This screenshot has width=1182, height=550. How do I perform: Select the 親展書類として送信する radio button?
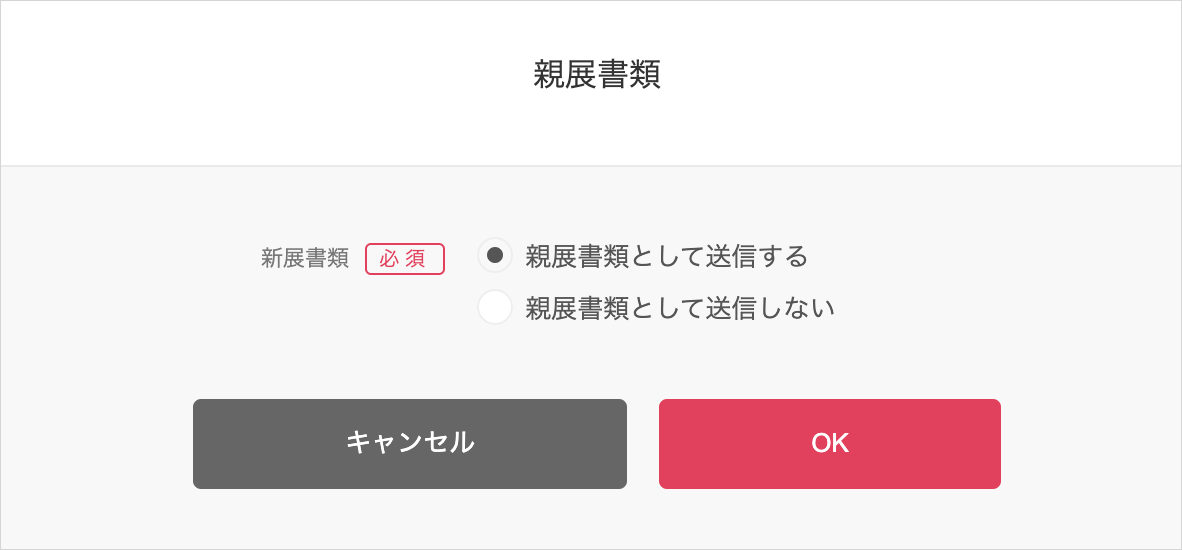[x=495, y=255]
